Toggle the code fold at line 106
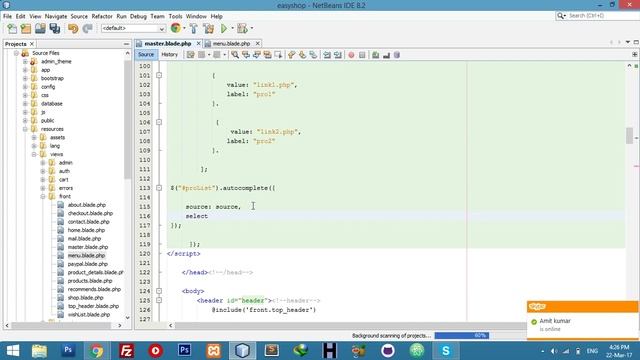 coord(159,122)
